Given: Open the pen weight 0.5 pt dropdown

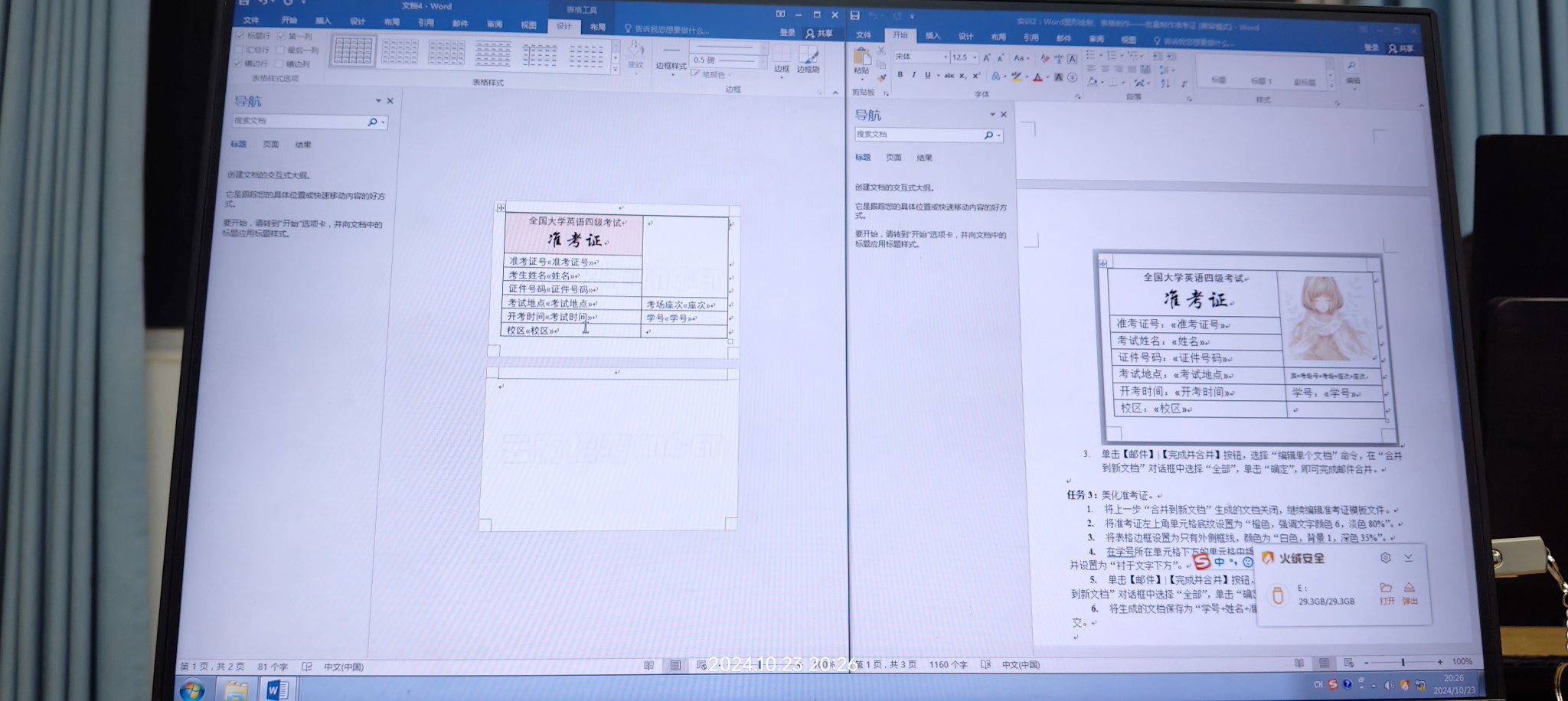Looking at the screenshot, I should point(763,60).
